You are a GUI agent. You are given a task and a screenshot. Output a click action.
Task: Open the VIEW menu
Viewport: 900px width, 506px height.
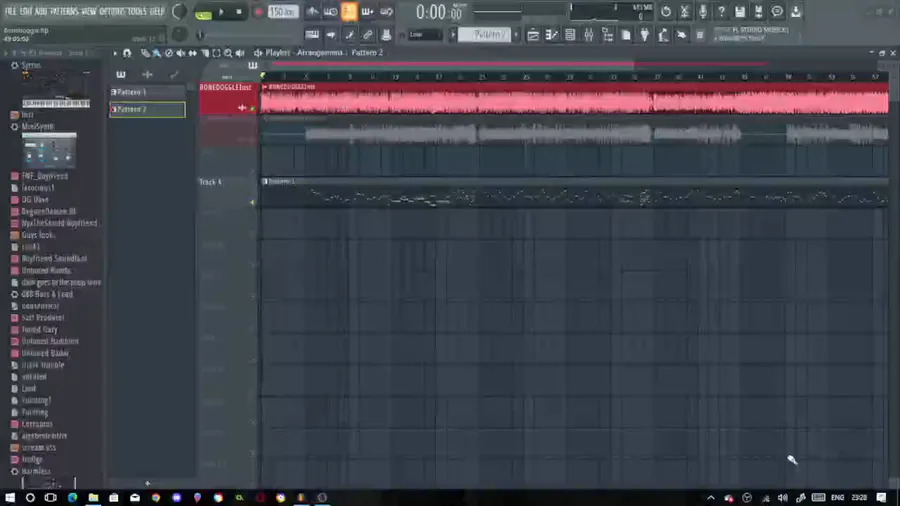89,11
